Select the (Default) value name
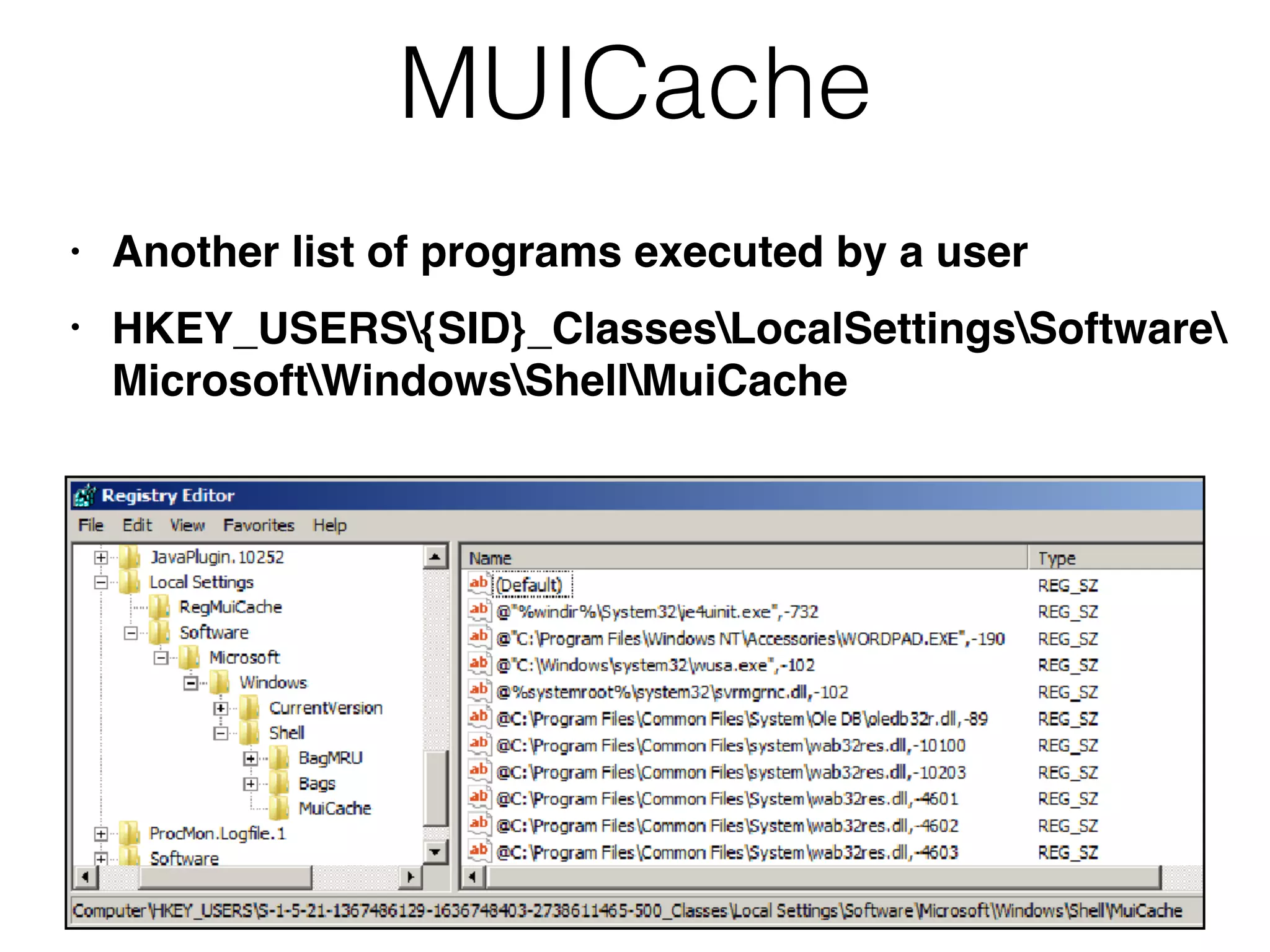This screenshot has height=952, width=1270. pos(530,585)
